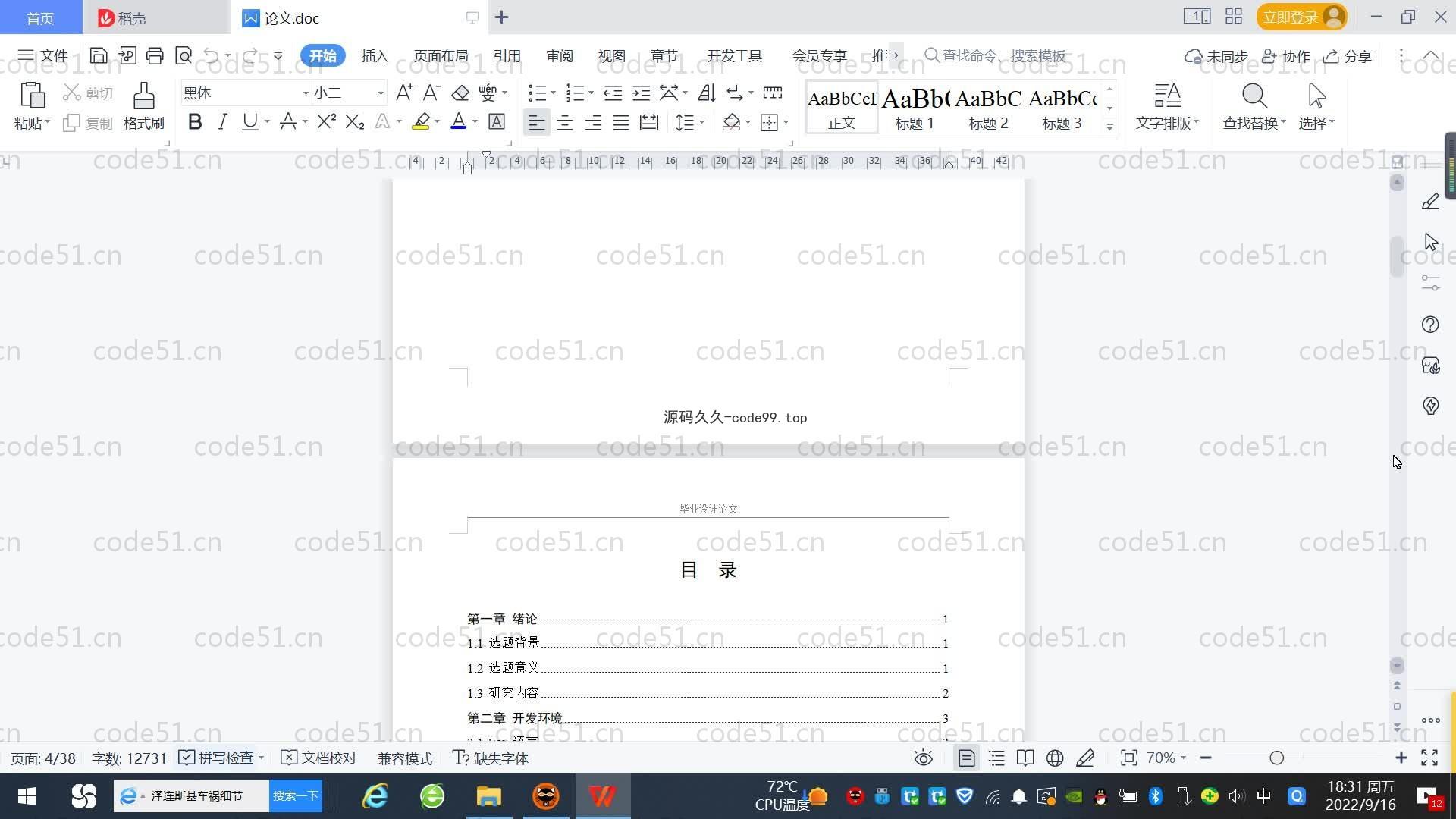Apply Subscript formatting
The height and width of the screenshot is (819, 1456).
coord(355,121)
